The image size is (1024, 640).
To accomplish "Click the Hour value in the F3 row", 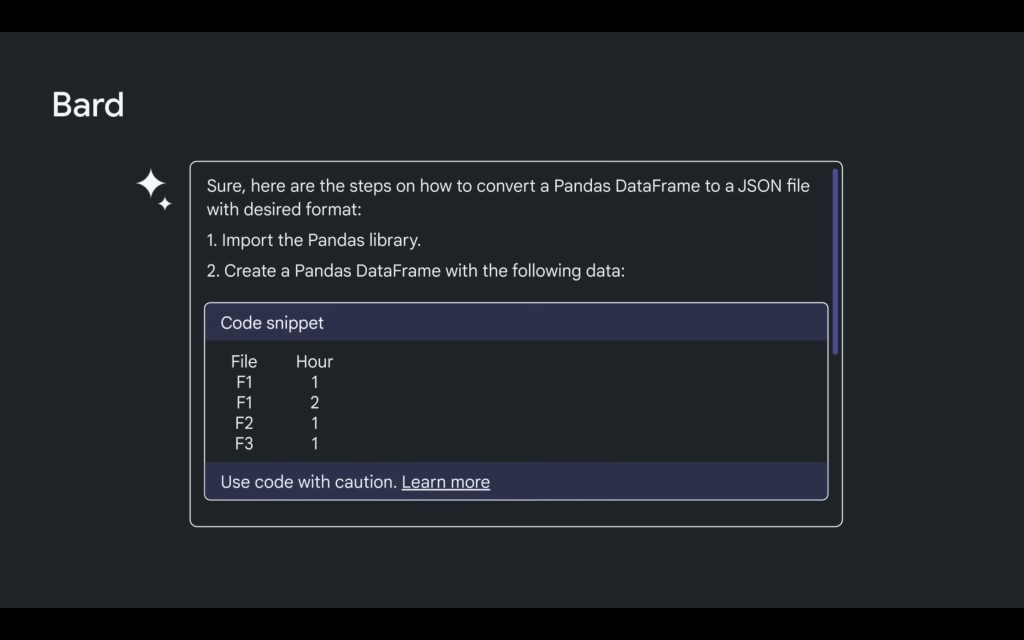I will click(x=314, y=444).
